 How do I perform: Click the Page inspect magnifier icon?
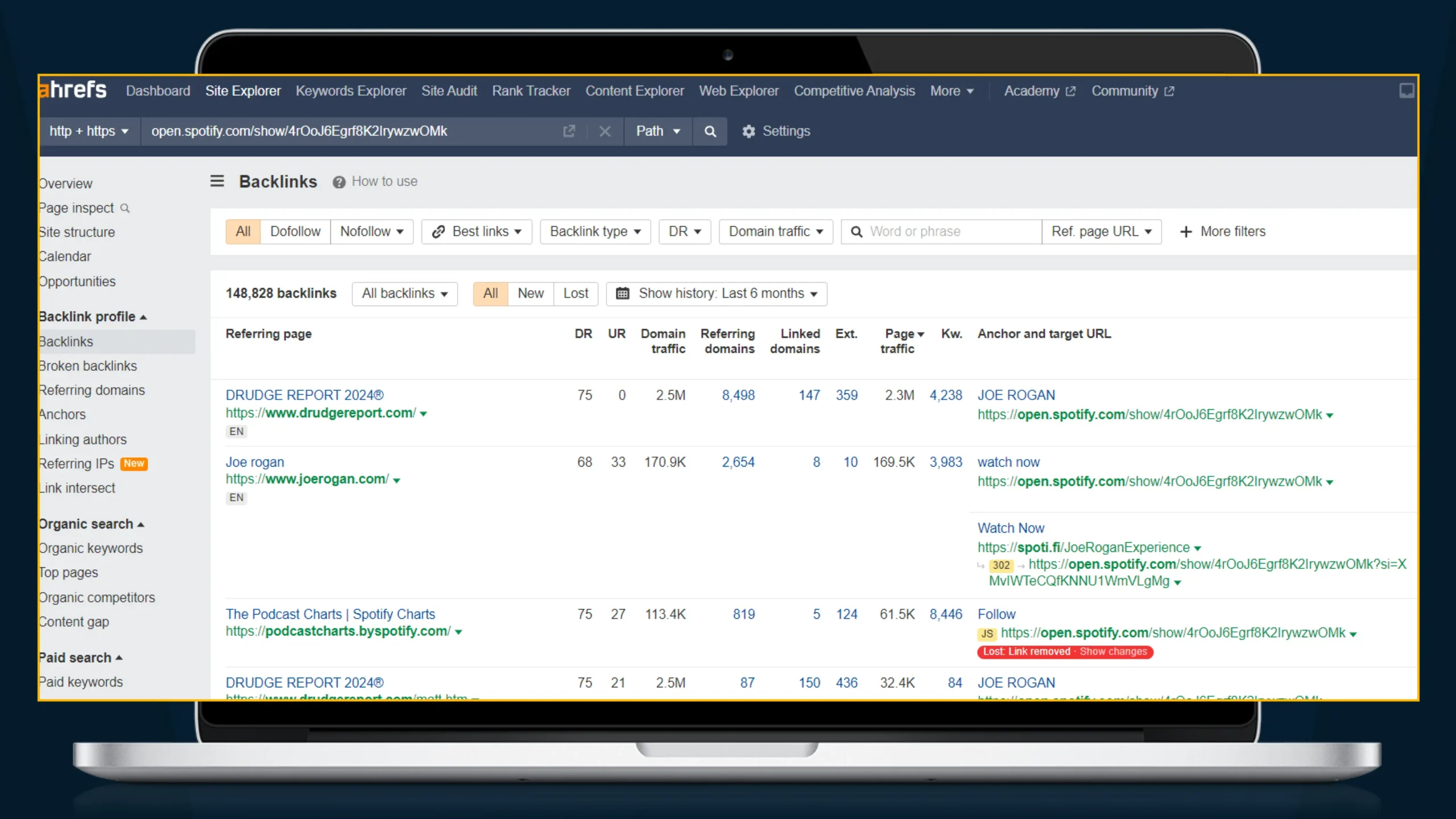125,208
